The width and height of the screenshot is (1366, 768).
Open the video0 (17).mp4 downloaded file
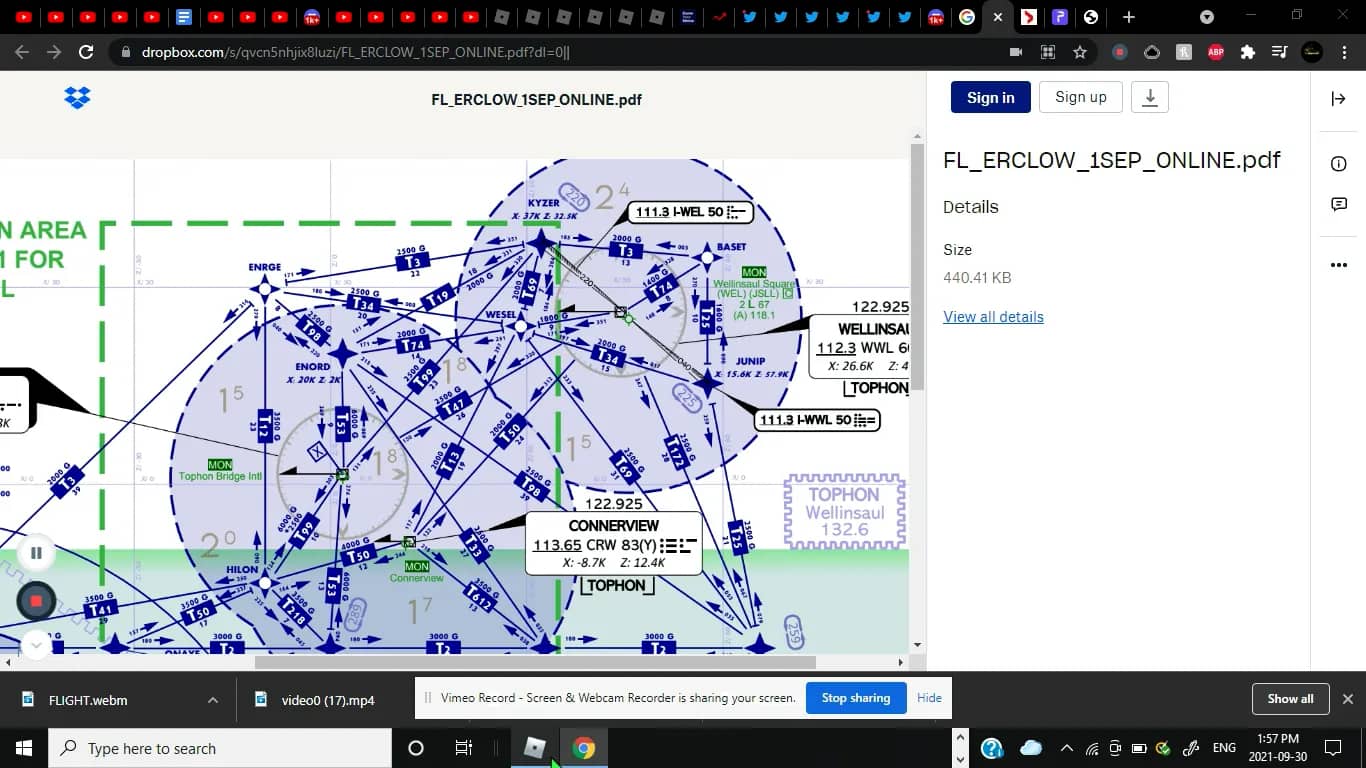[x=328, y=700]
